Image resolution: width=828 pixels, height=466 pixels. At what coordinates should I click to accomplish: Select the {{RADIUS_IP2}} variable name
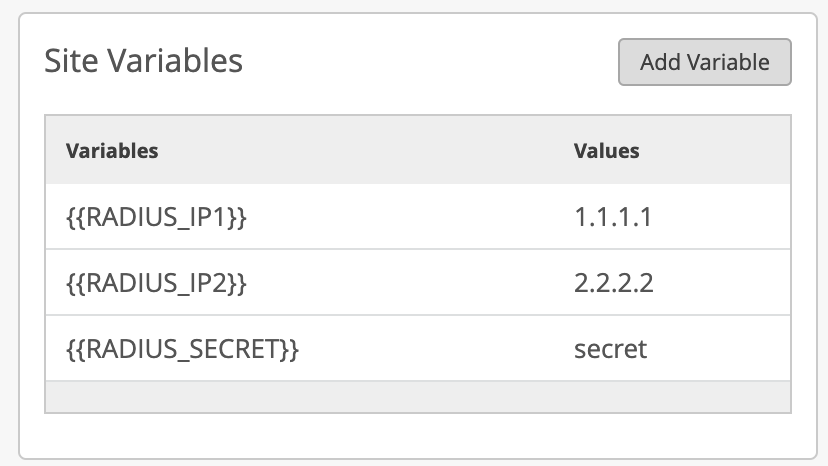pyautogui.click(x=156, y=283)
